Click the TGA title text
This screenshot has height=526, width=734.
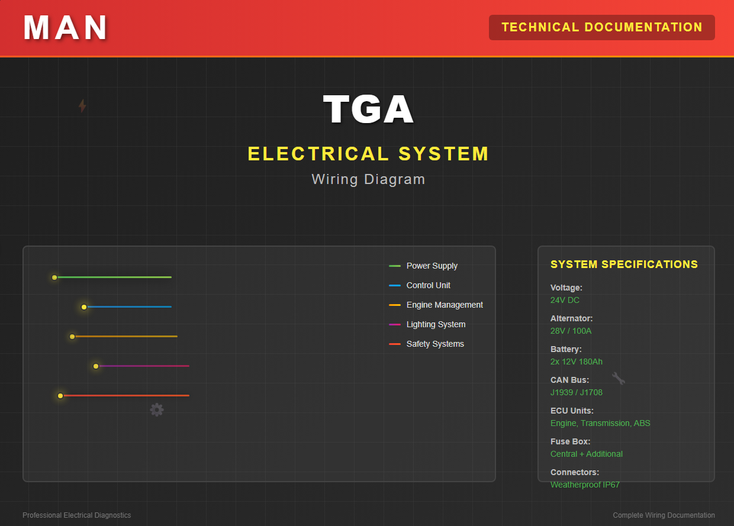pyautogui.click(x=368, y=109)
